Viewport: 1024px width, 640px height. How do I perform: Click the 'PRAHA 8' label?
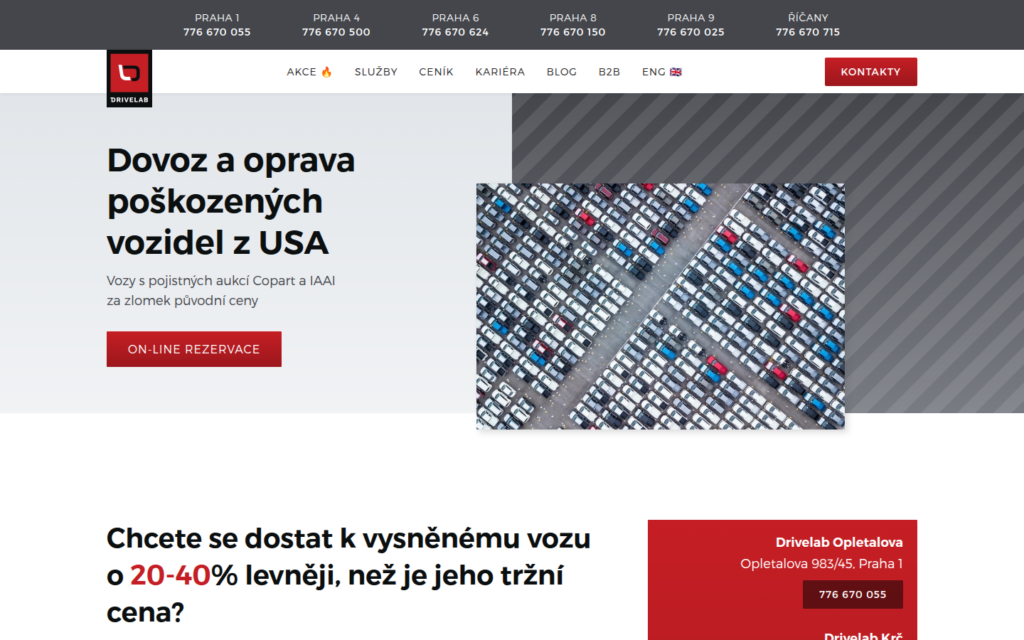[573, 18]
